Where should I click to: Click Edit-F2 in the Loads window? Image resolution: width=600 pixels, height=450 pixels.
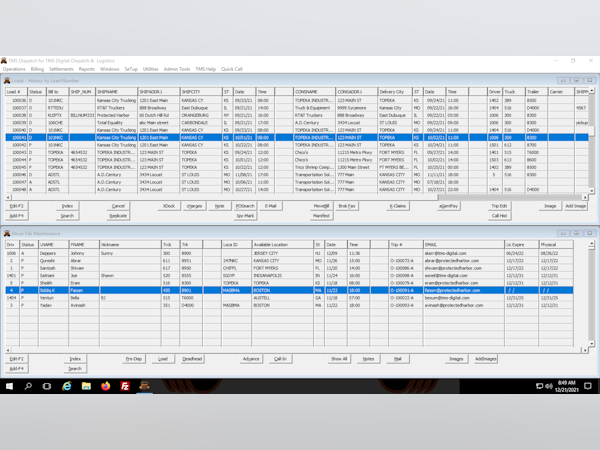click(x=16, y=206)
